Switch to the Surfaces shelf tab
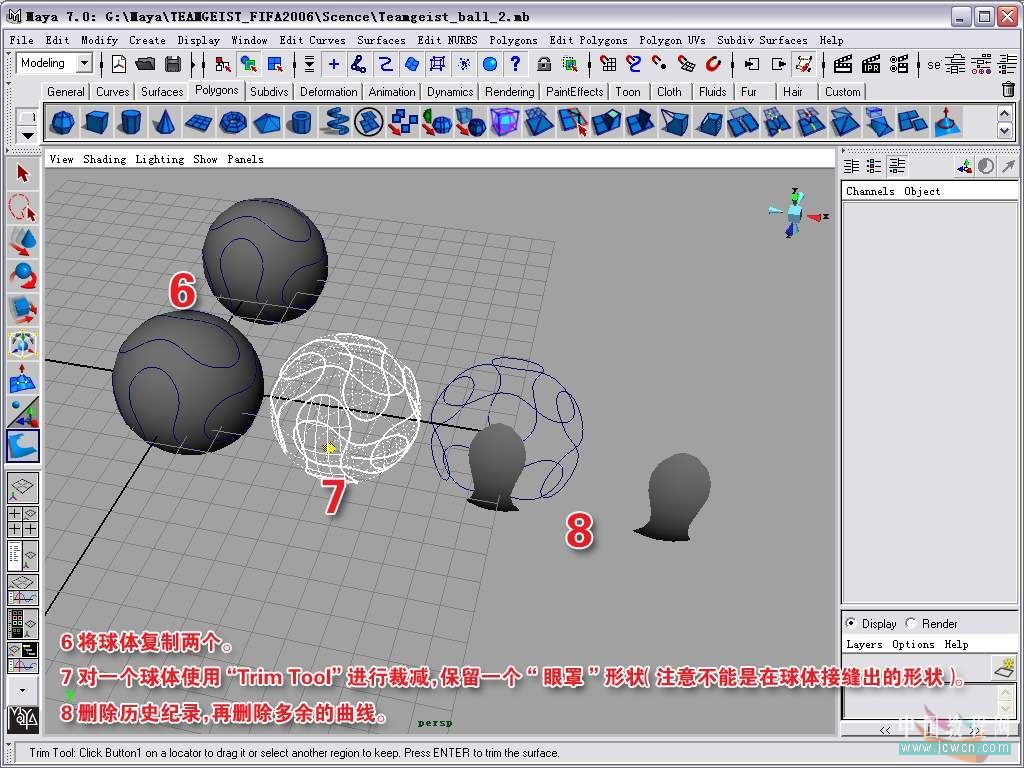 click(x=162, y=91)
